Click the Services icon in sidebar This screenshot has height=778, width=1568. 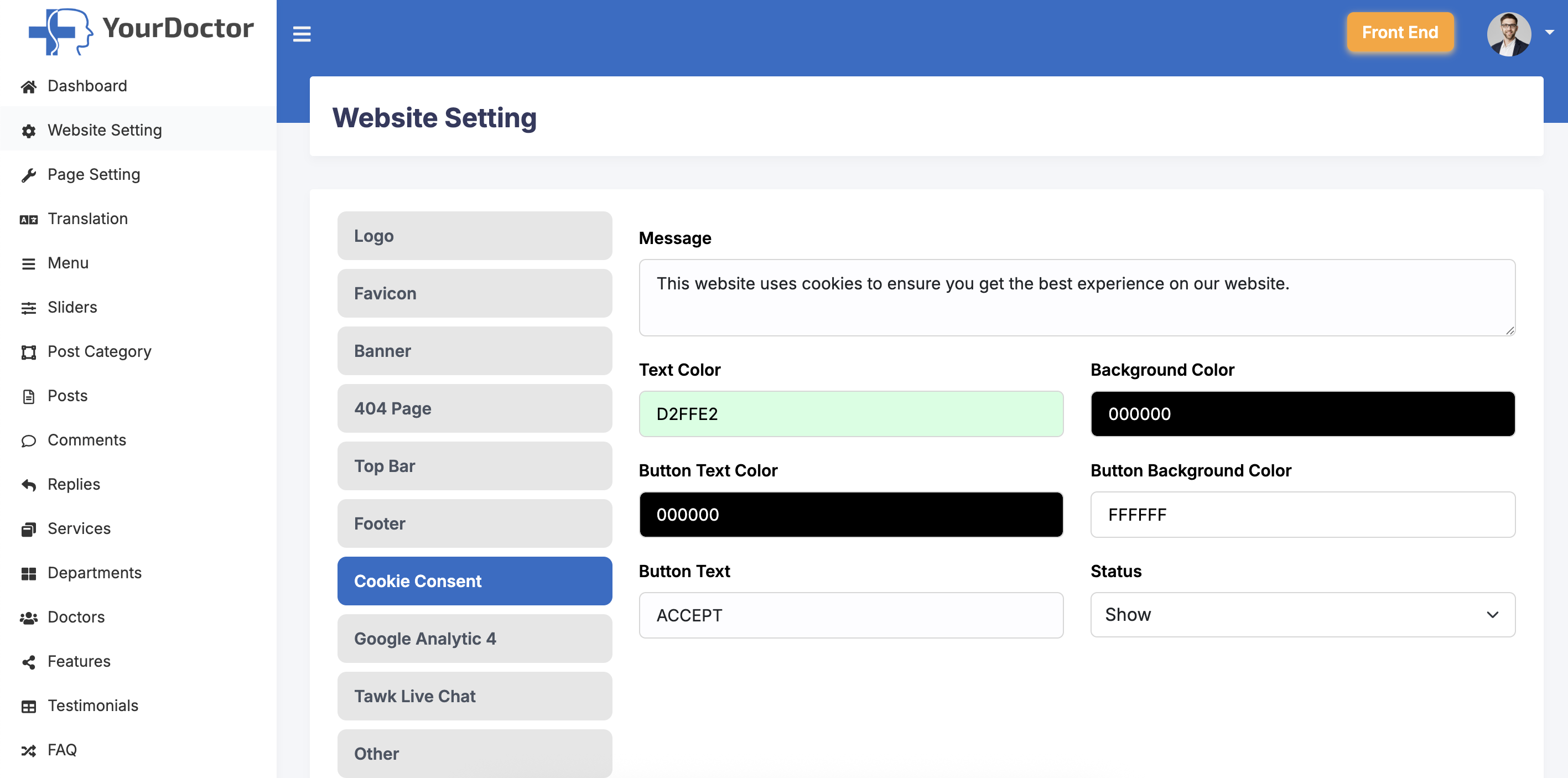pos(29,530)
